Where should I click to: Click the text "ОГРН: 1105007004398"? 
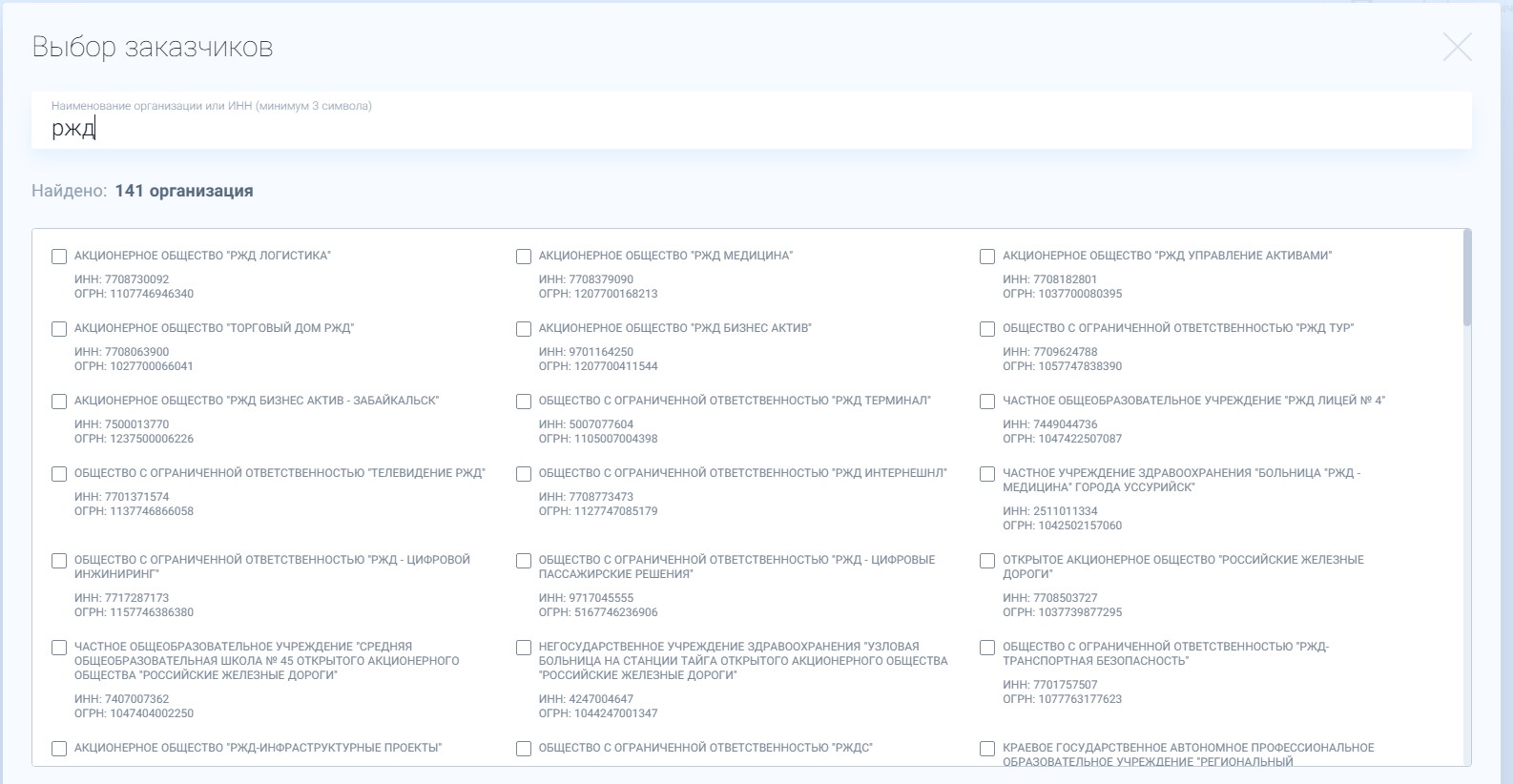click(598, 439)
